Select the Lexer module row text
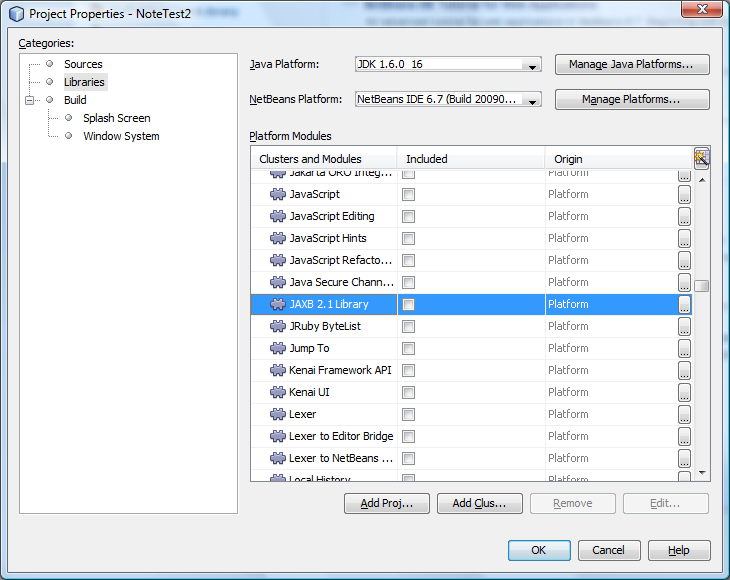Image resolution: width=730 pixels, height=580 pixels. tap(302, 414)
